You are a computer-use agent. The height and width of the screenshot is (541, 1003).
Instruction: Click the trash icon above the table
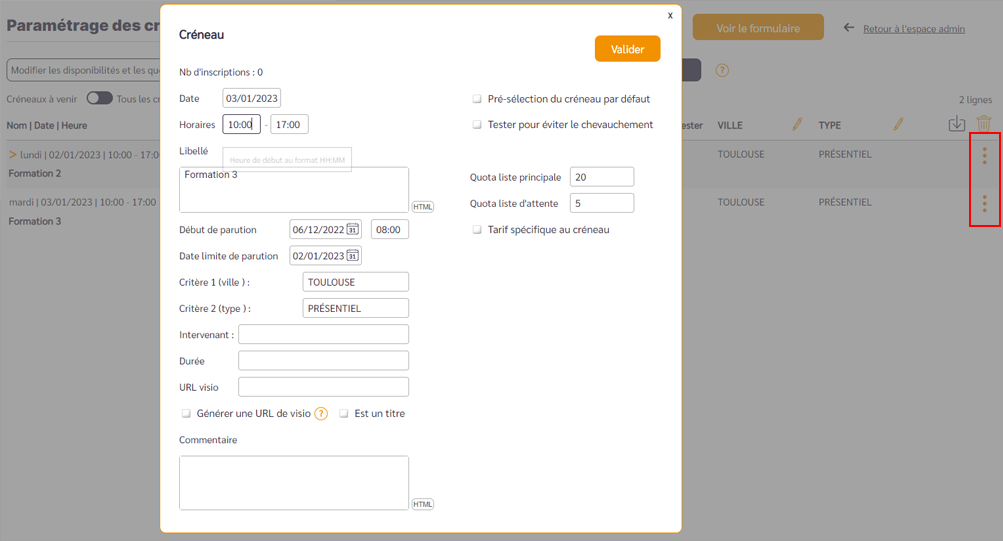pos(984,124)
